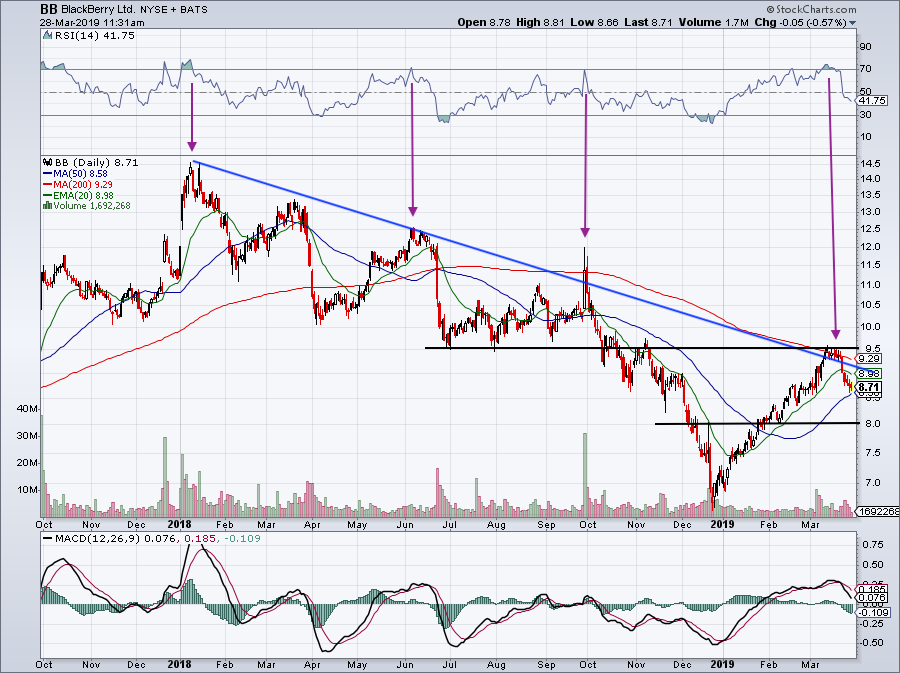Click the green 8.98 price tag on right axis
Viewport: 900px width, 673px height.
(870, 373)
